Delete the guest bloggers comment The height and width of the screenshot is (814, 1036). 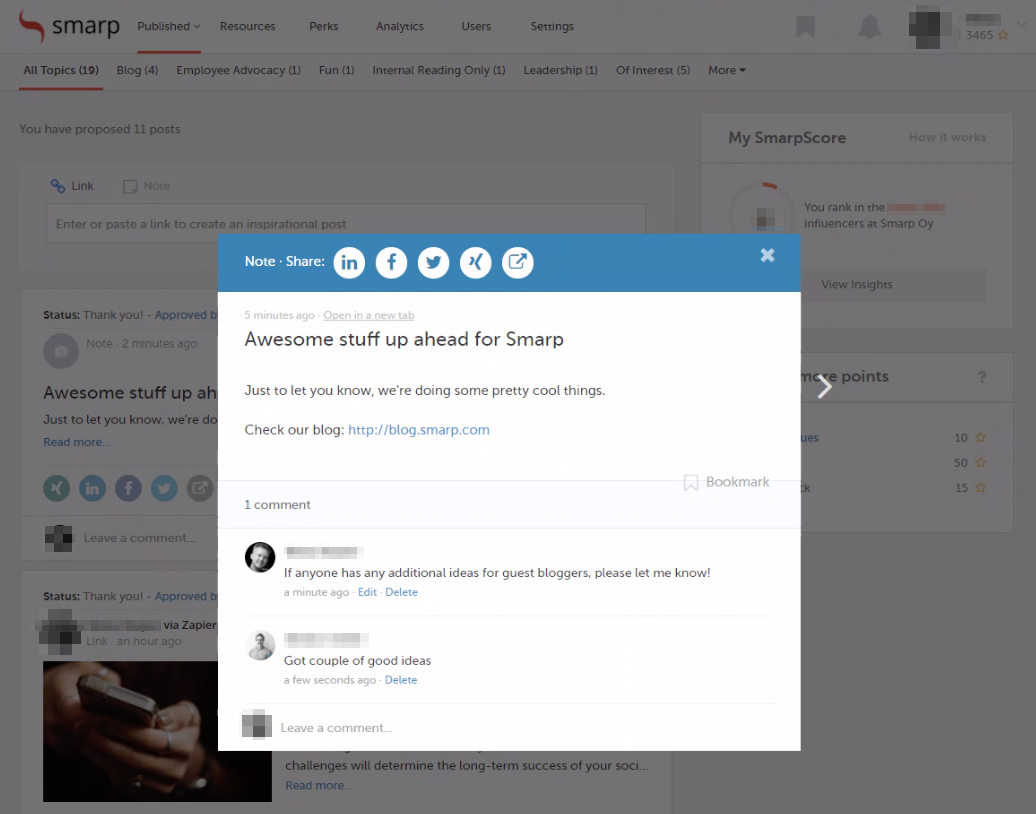(402, 592)
